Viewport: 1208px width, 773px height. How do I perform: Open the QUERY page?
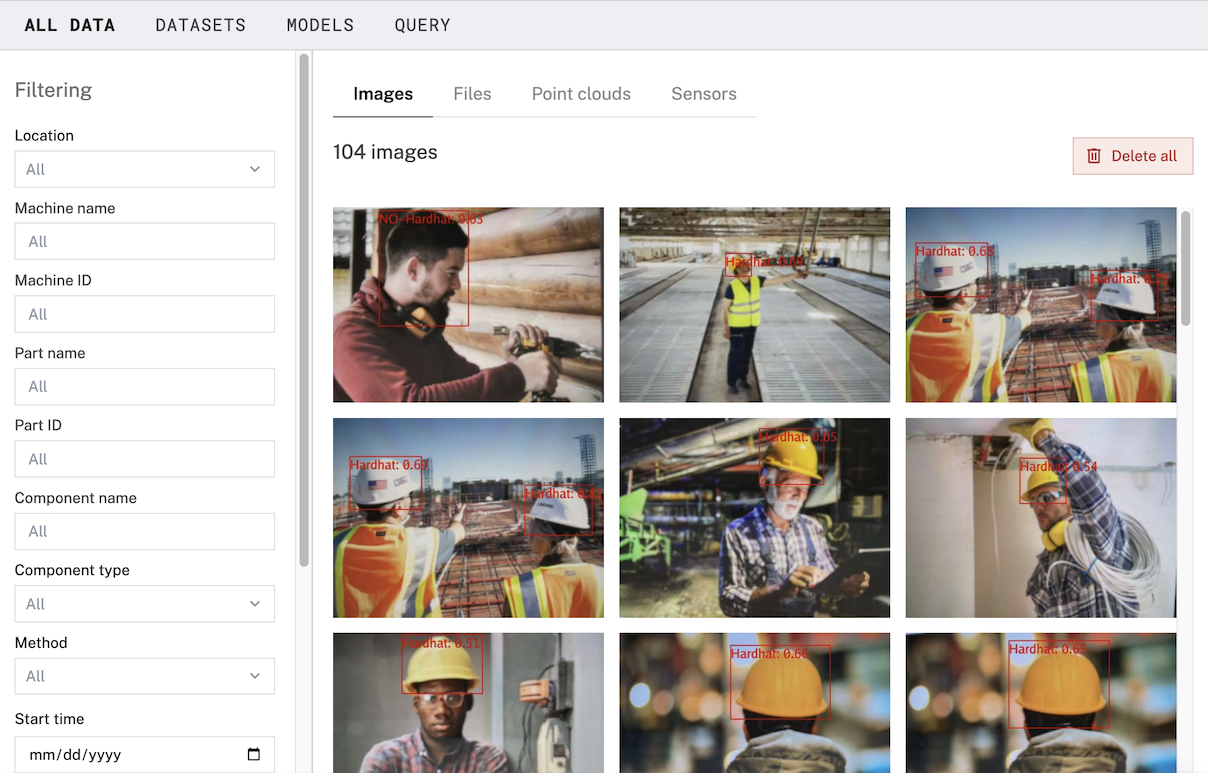[x=422, y=25]
